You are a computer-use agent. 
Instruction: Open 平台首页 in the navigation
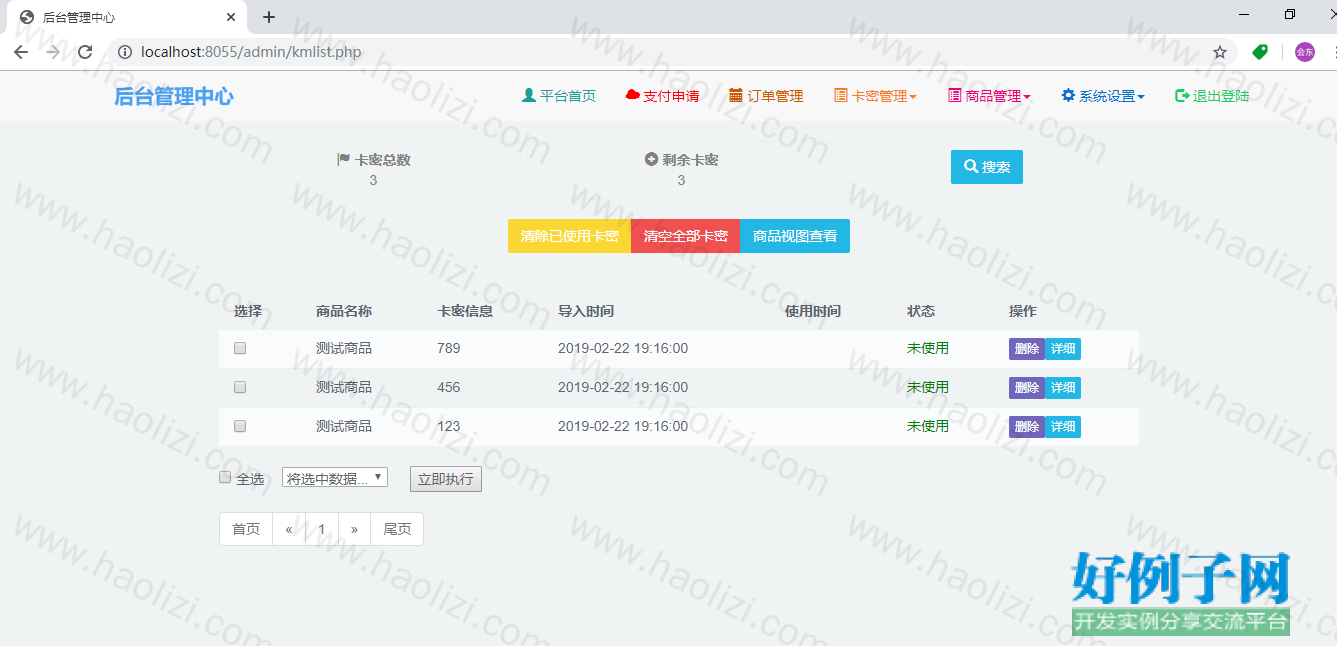(559, 96)
